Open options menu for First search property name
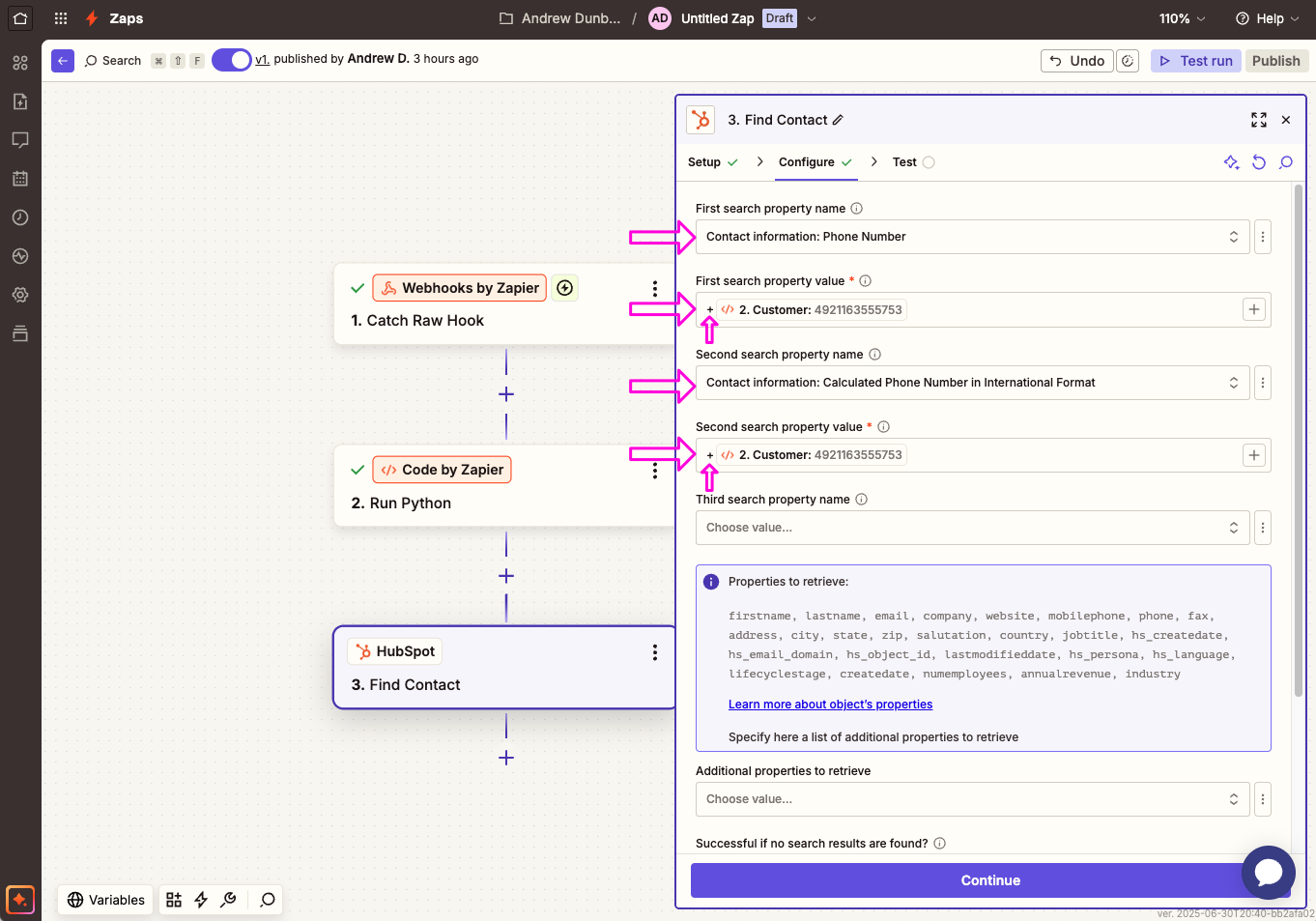This screenshot has width=1316, height=921. [1262, 237]
